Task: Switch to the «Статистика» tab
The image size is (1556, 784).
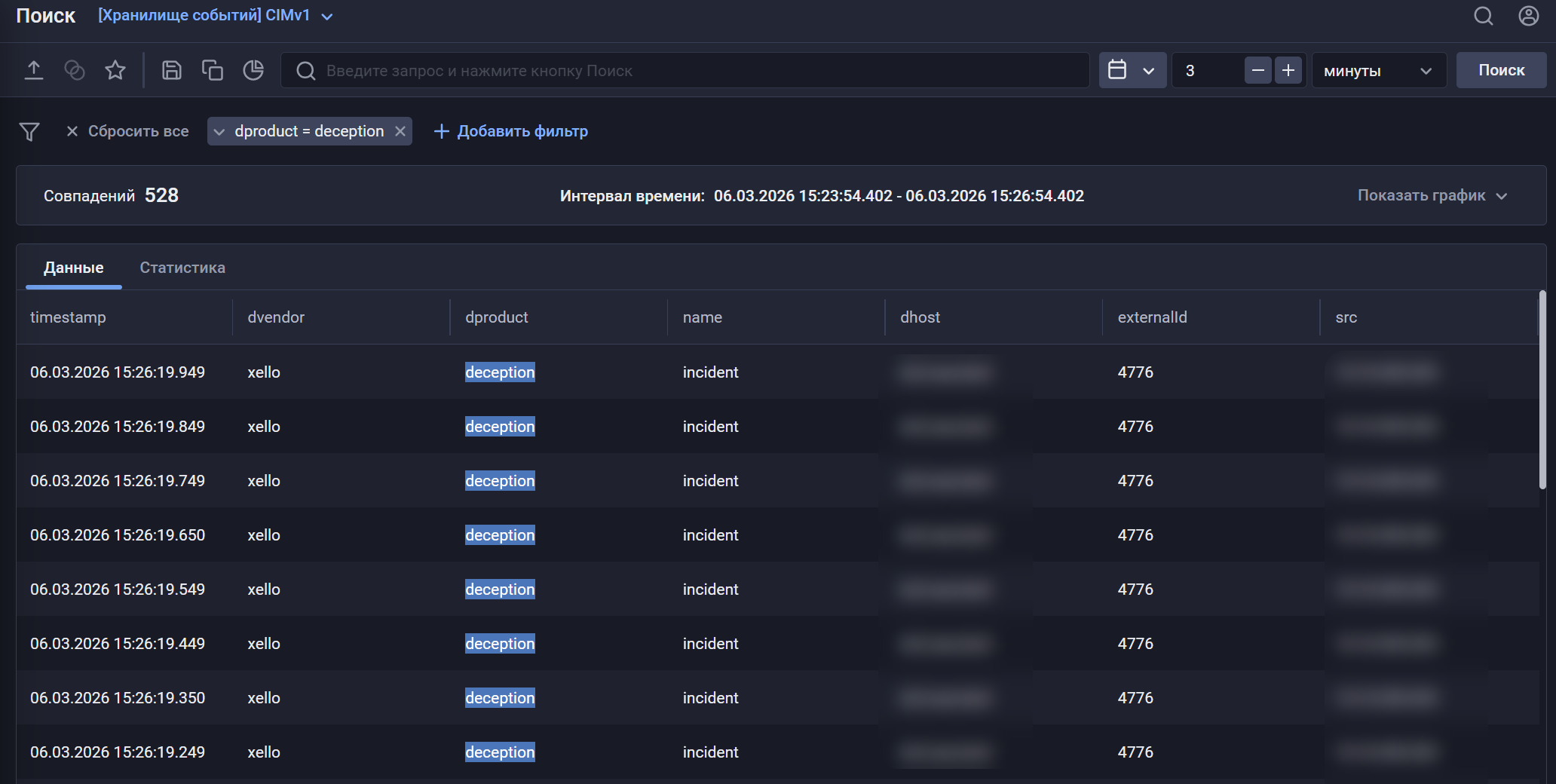Action: pos(182,267)
